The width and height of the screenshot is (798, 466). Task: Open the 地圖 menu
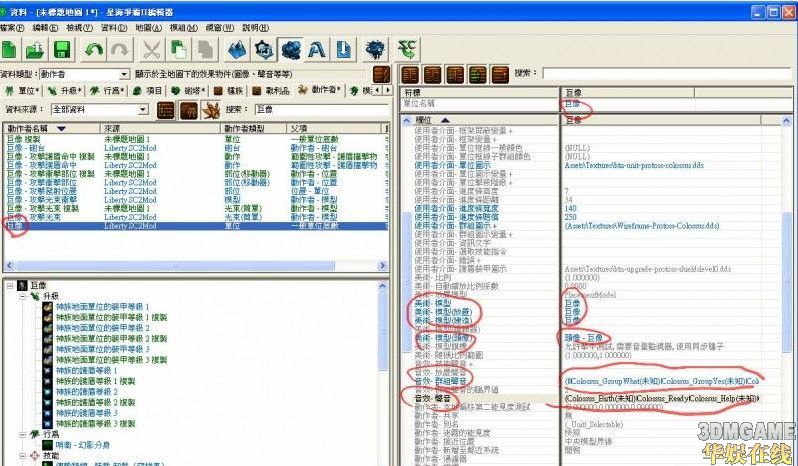149,27
